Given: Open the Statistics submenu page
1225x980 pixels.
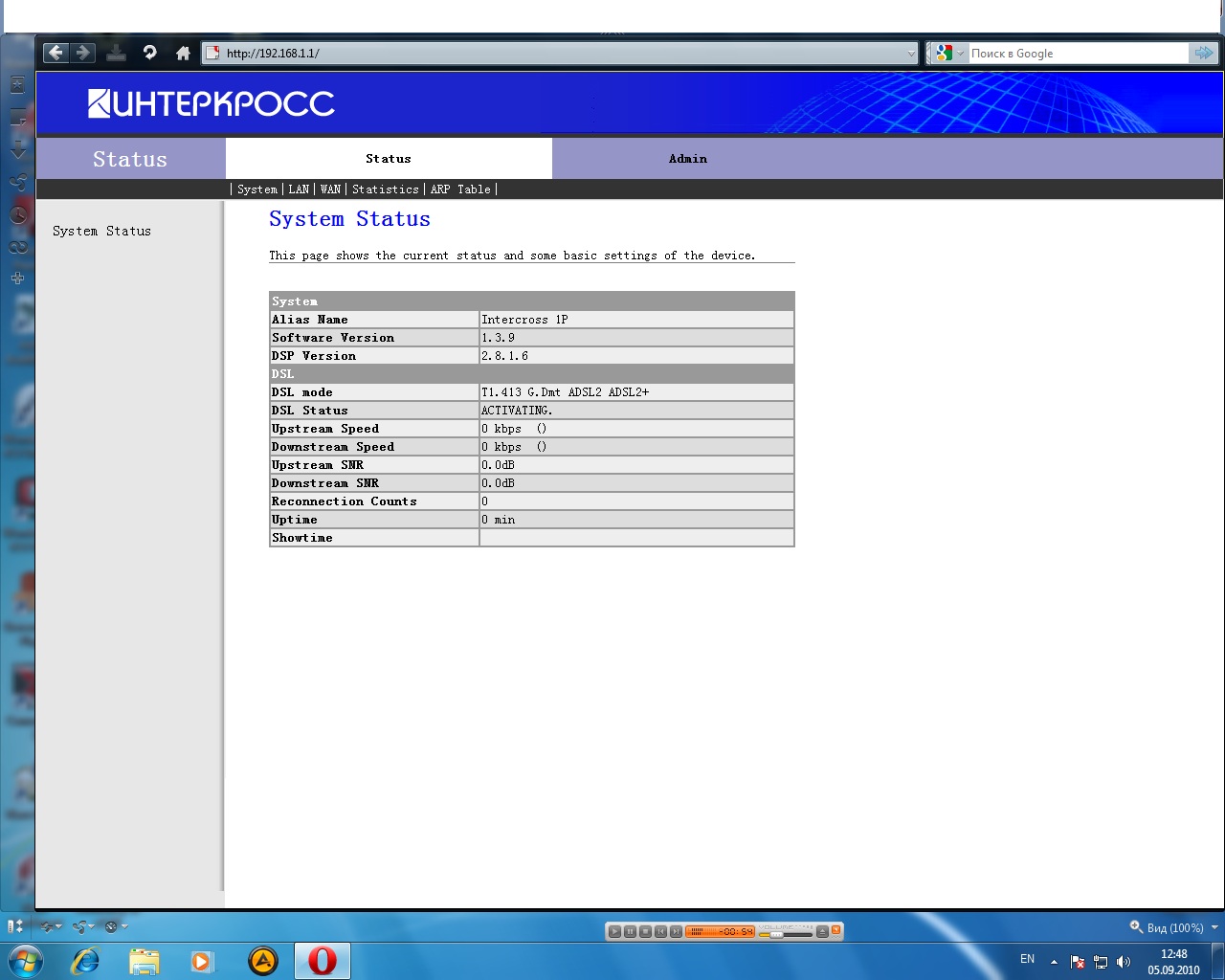Looking at the screenshot, I should pos(385,189).
